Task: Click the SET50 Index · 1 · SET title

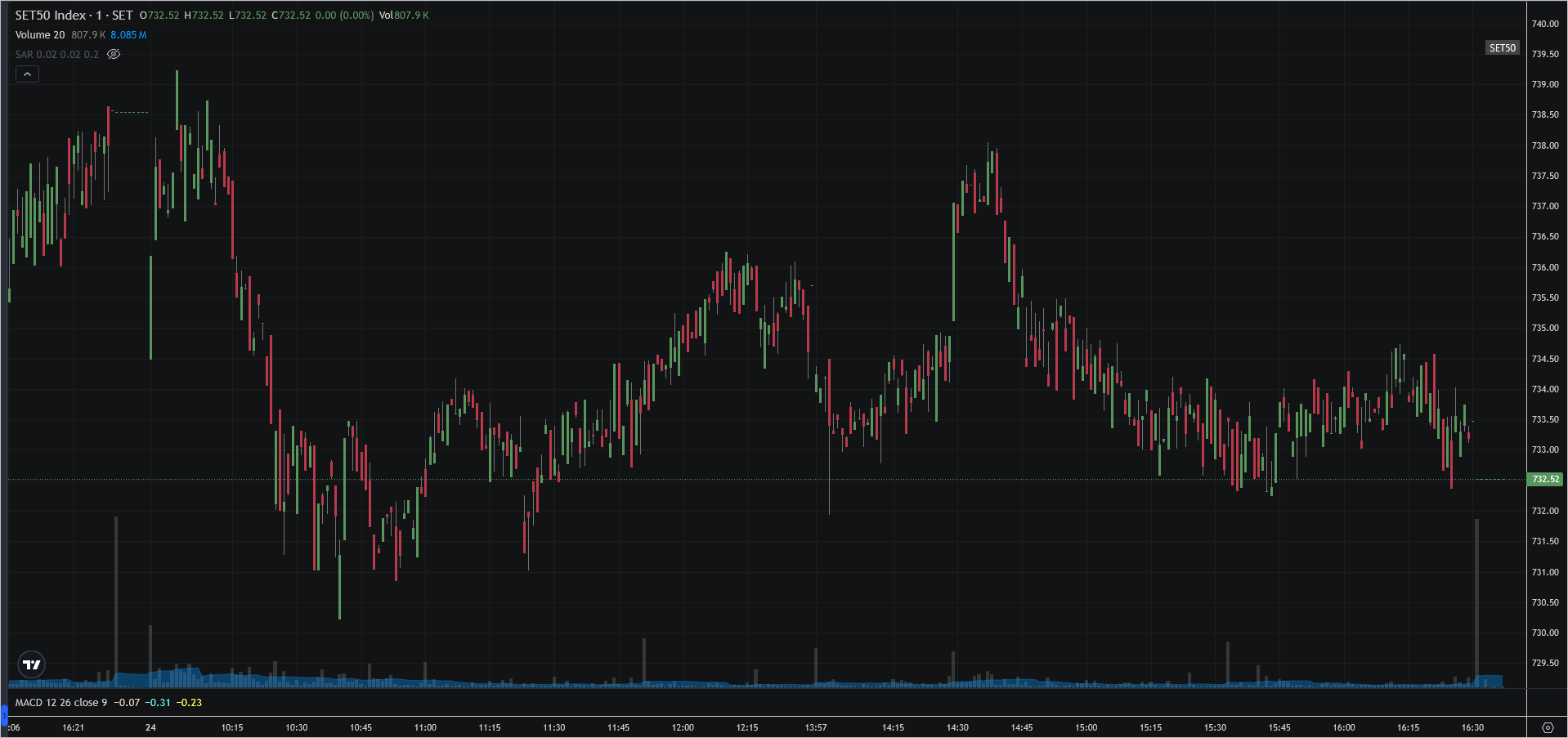Action: (x=74, y=16)
